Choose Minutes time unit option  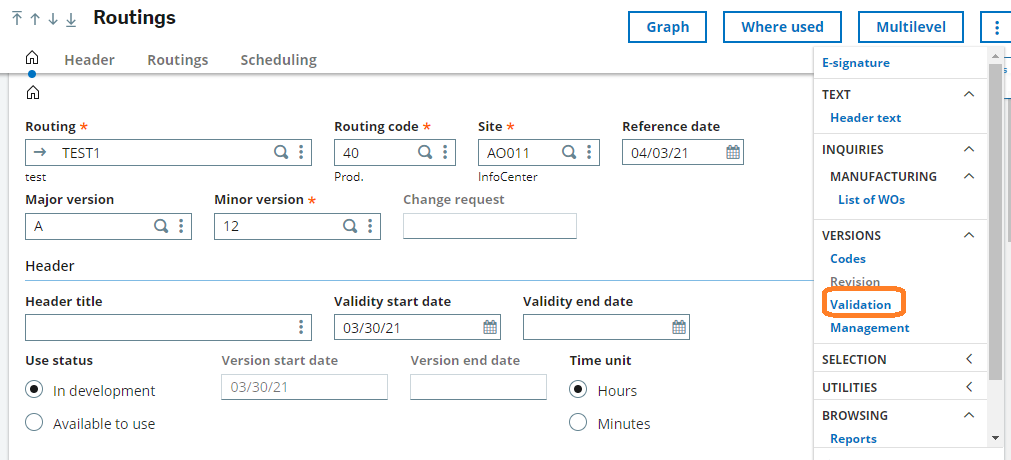pos(578,423)
